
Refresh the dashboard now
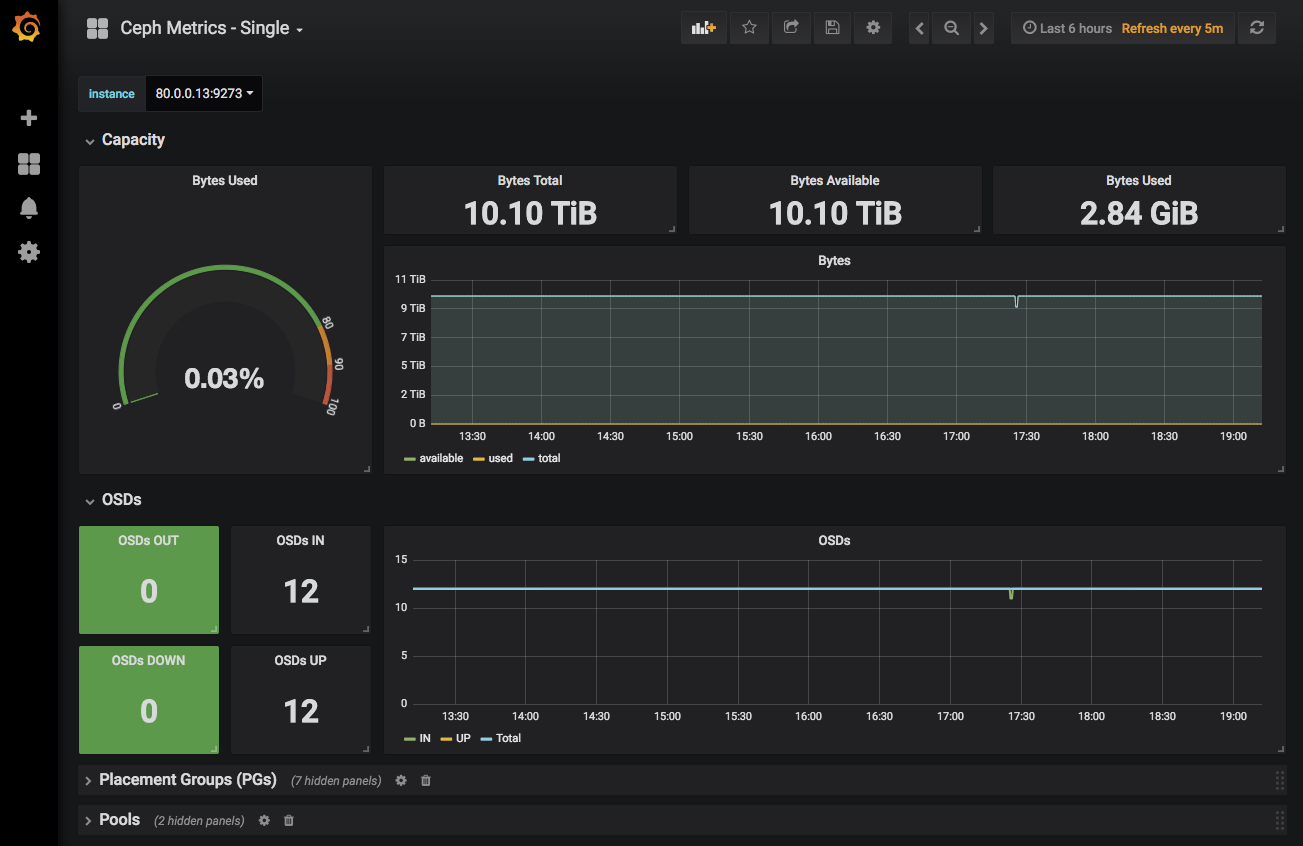[1257, 28]
